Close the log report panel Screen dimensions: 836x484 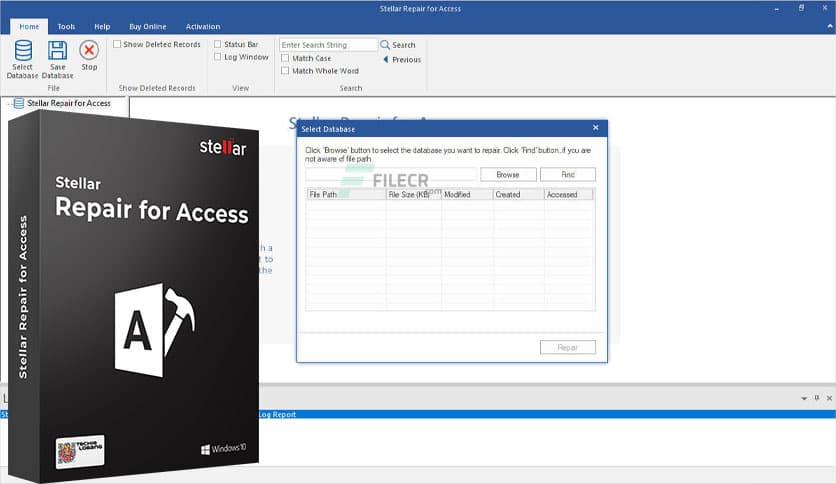pyautogui.click(x=829, y=398)
